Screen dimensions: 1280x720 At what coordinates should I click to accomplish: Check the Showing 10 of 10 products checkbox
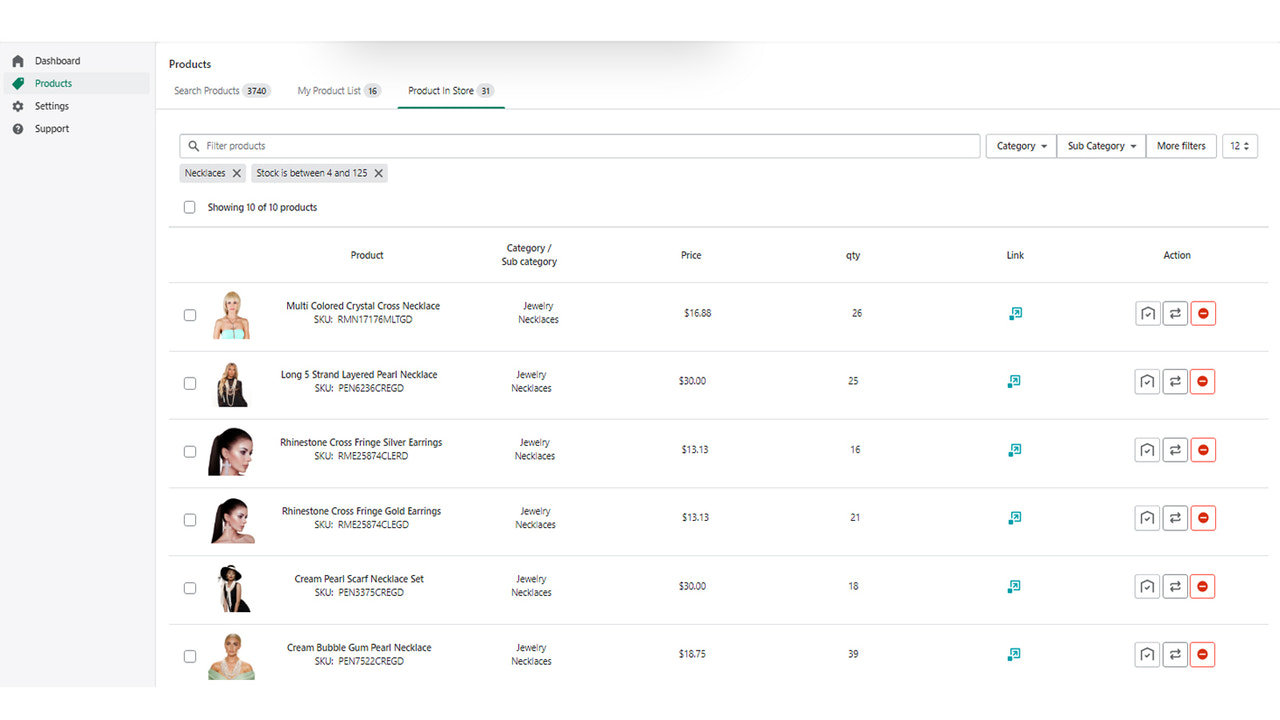coord(189,207)
